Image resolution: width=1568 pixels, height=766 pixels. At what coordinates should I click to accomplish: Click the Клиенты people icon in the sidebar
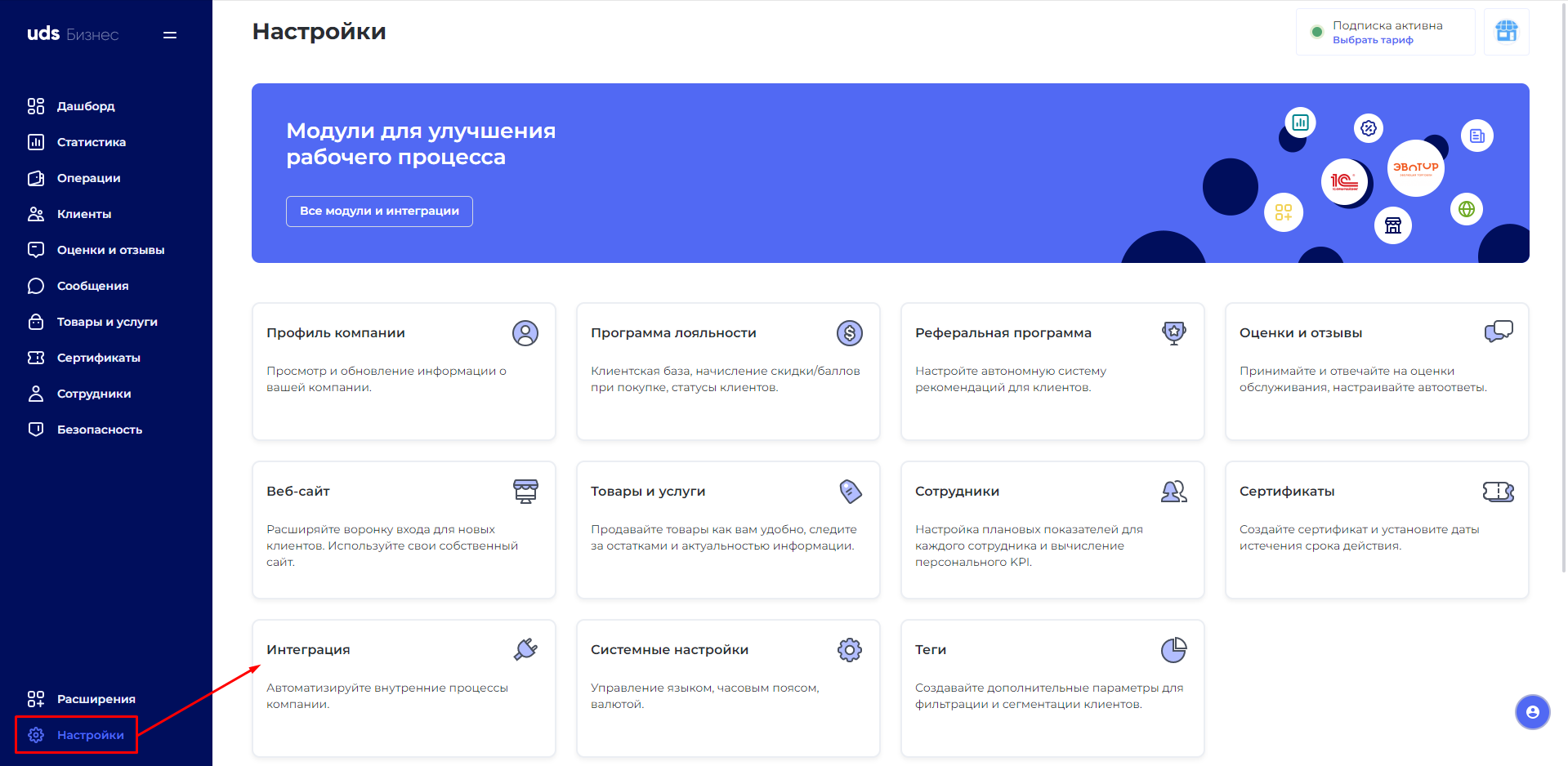tap(36, 214)
